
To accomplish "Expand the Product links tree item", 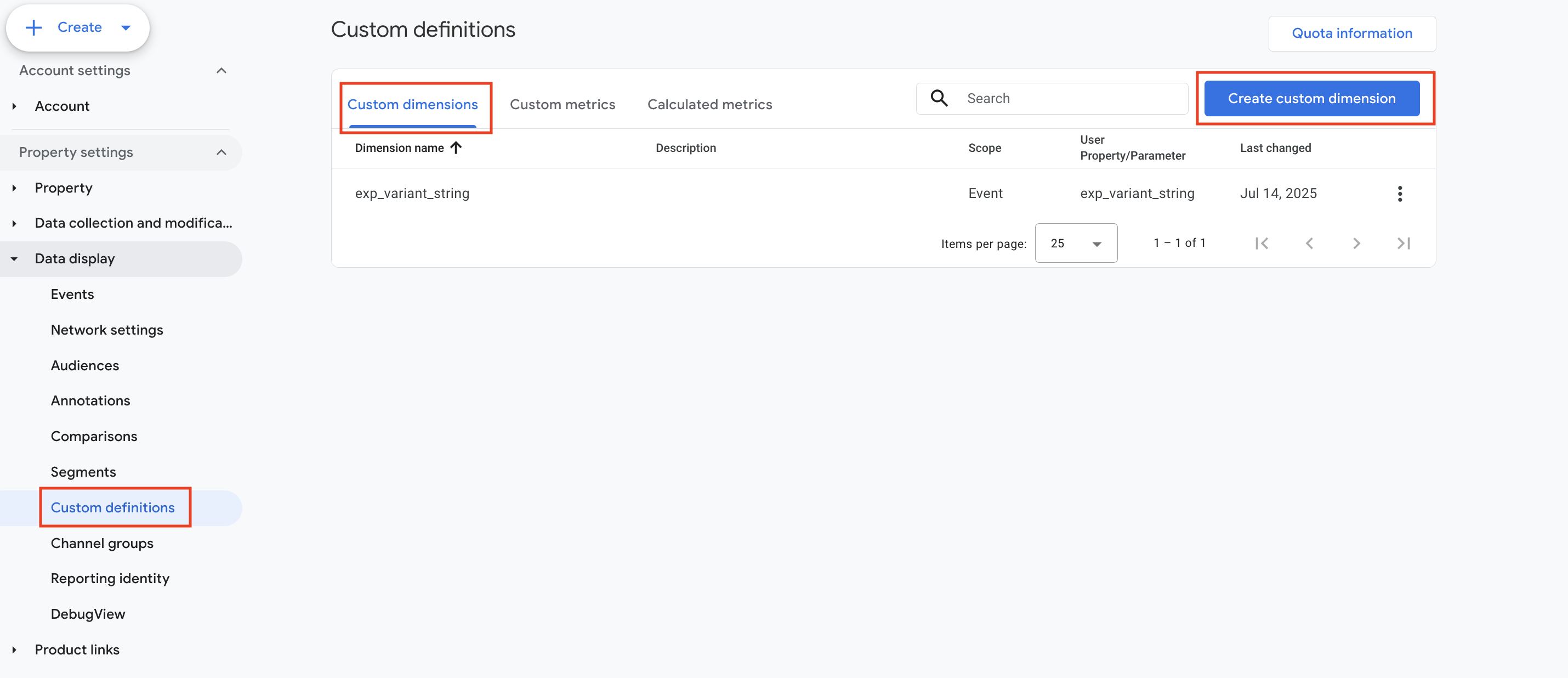I will coord(14,650).
